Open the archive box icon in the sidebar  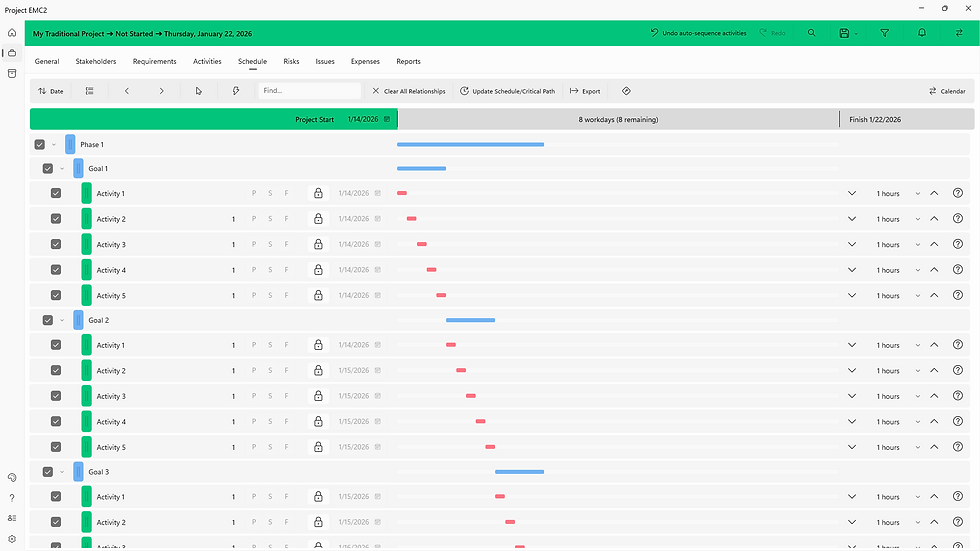pyautogui.click(x=12, y=74)
